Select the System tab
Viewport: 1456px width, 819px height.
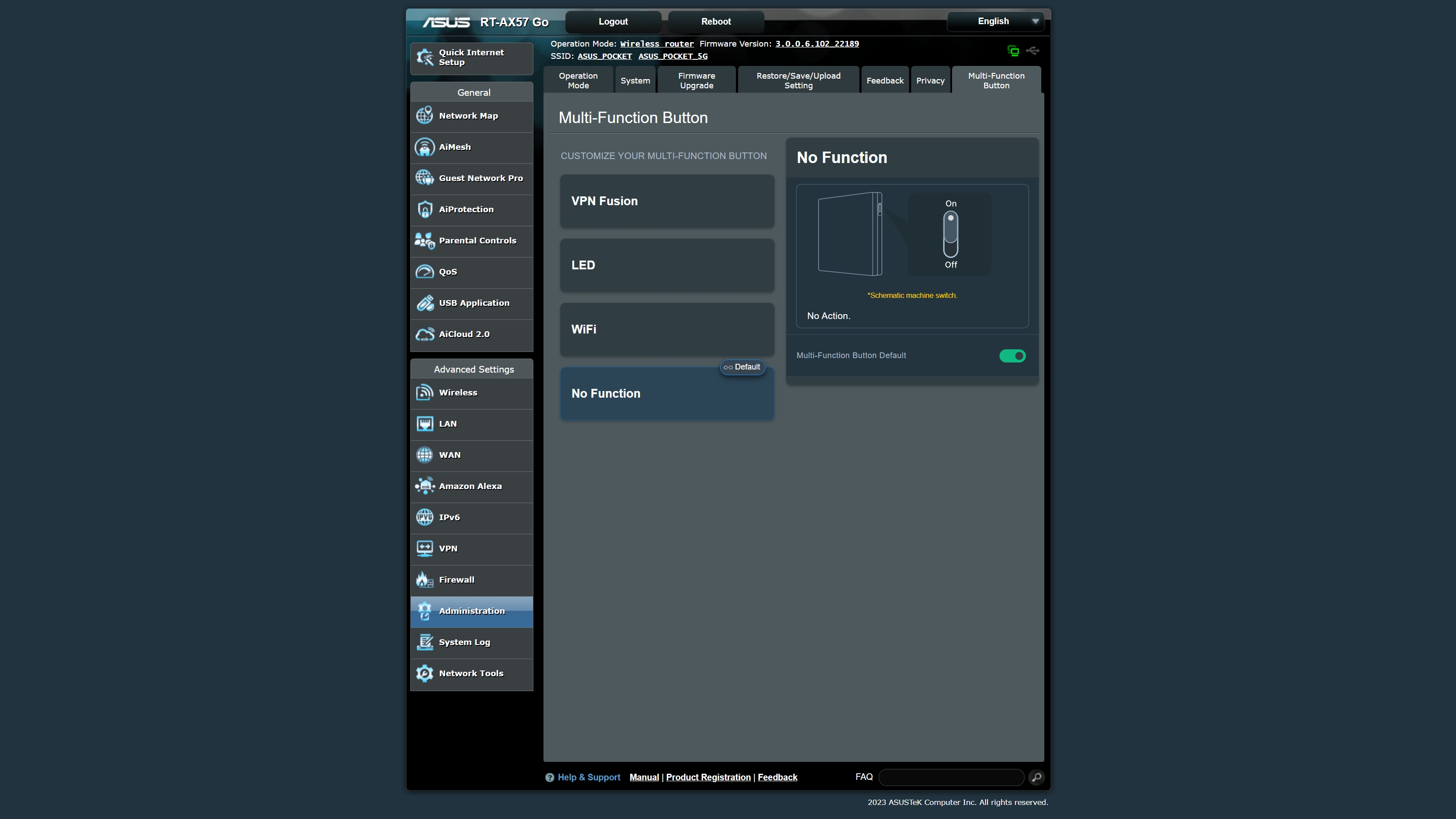(x=635, y=80)
